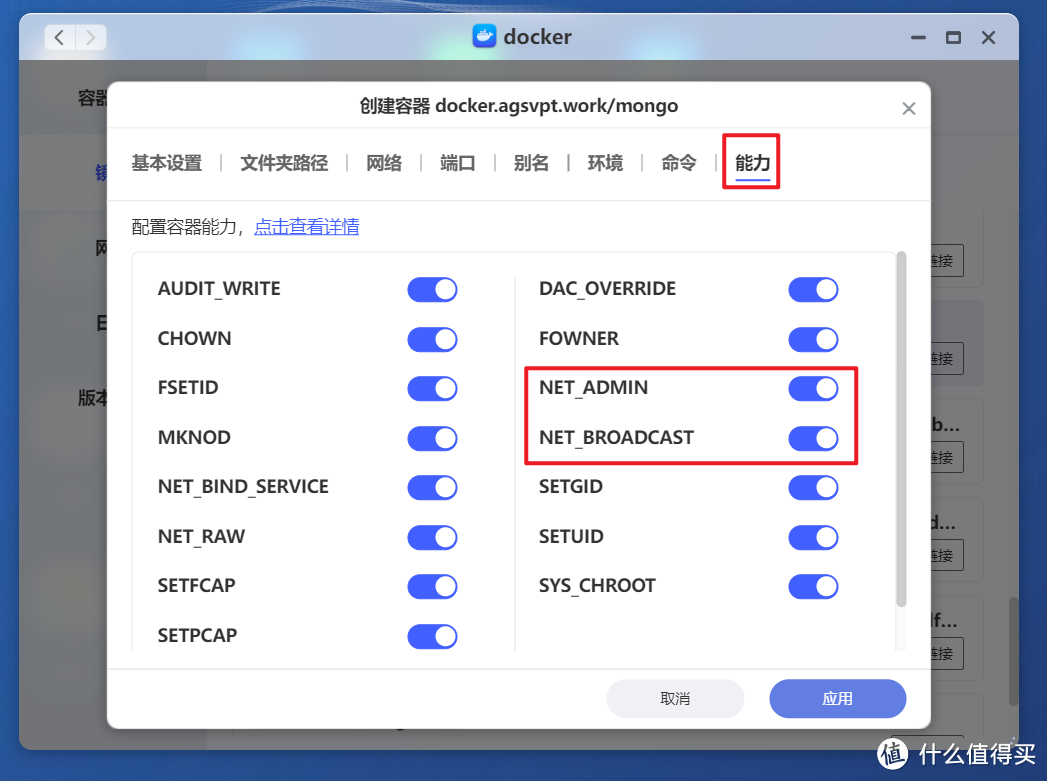Click the 什么值得买 logo at bottom right
Screen dimensions: 1047x781
pos(956,755)
